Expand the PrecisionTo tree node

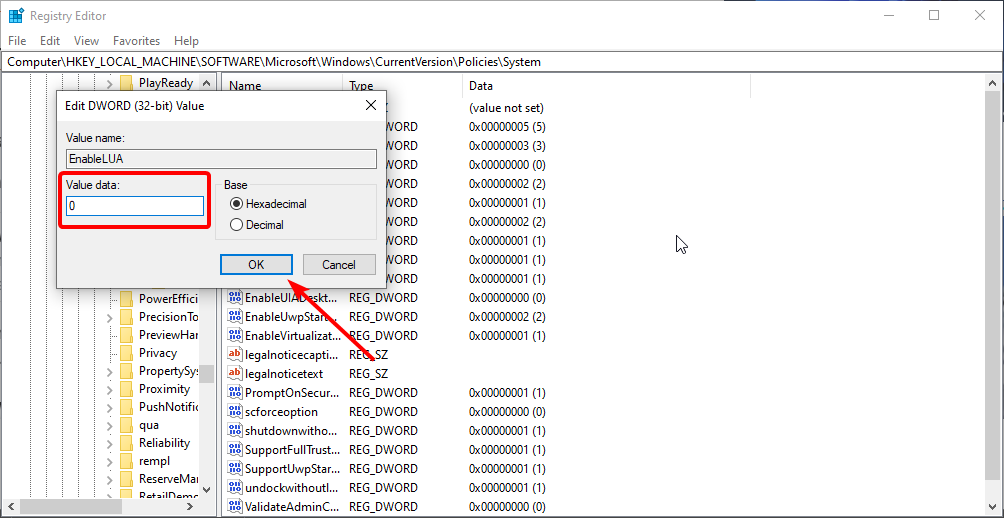tap(109, 318)
